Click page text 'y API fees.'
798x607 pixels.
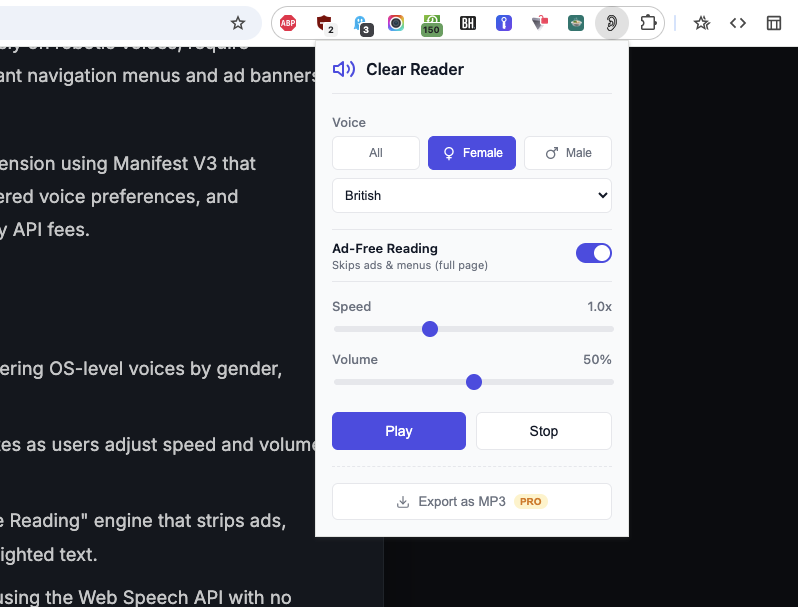point(45,230)
